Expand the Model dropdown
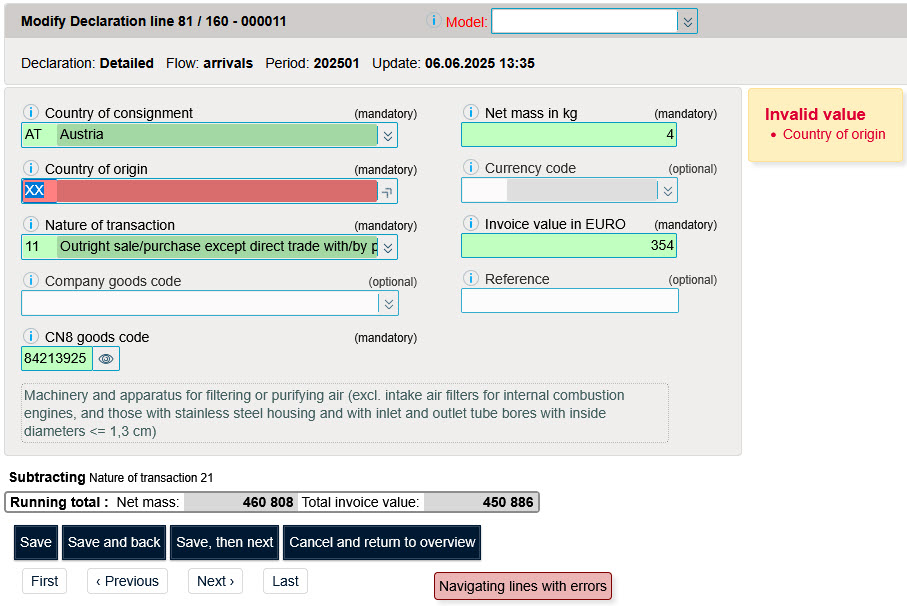This screenshot has width=907, height=606. point(686,22)
